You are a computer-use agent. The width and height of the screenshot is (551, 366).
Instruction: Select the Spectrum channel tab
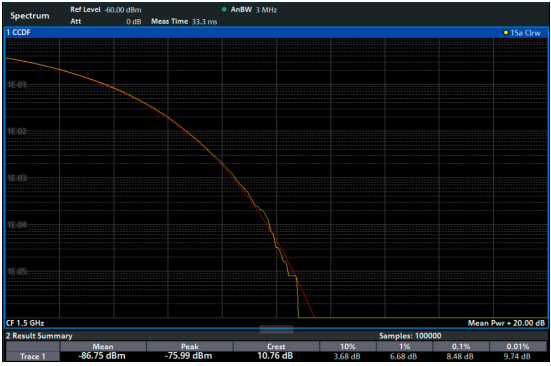point(30,16)
